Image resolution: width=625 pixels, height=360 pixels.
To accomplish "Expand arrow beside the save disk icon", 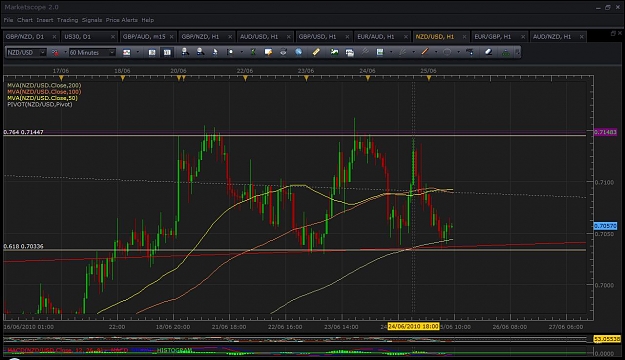I will [x=391, y=52].
